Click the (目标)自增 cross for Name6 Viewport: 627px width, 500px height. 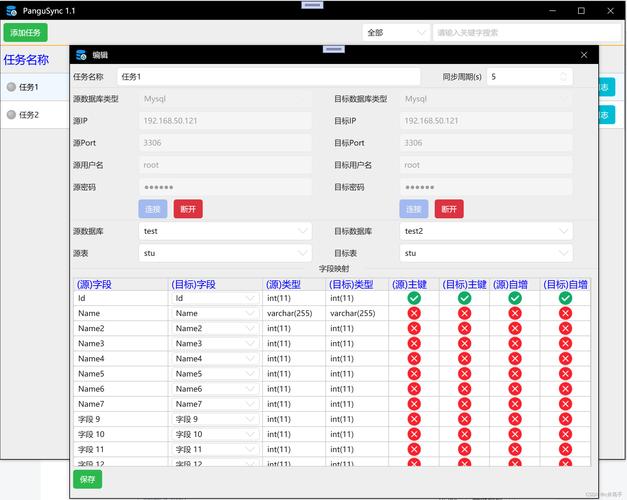click(565, 389)
